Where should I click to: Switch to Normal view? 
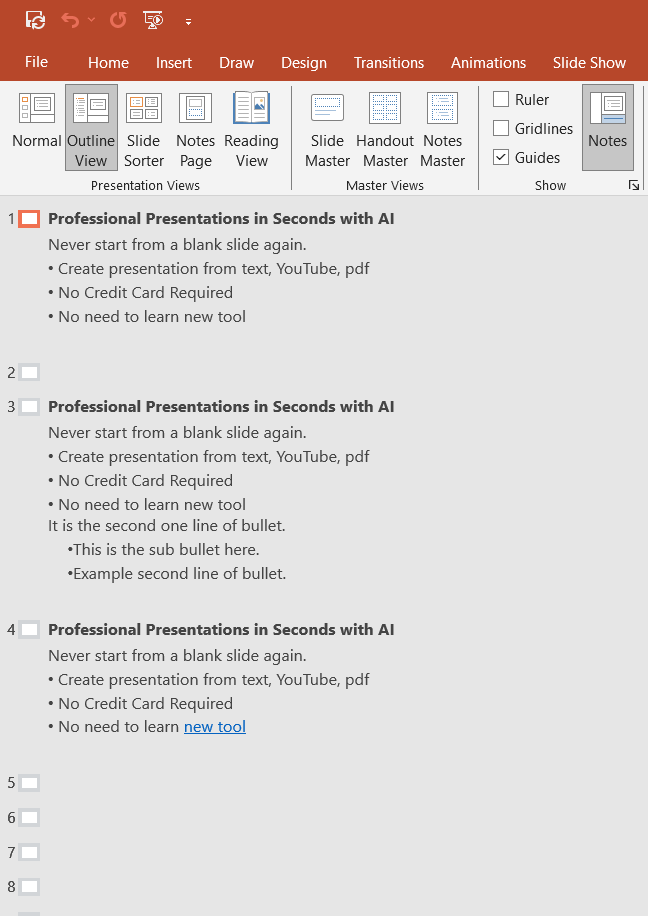(37, 125)
